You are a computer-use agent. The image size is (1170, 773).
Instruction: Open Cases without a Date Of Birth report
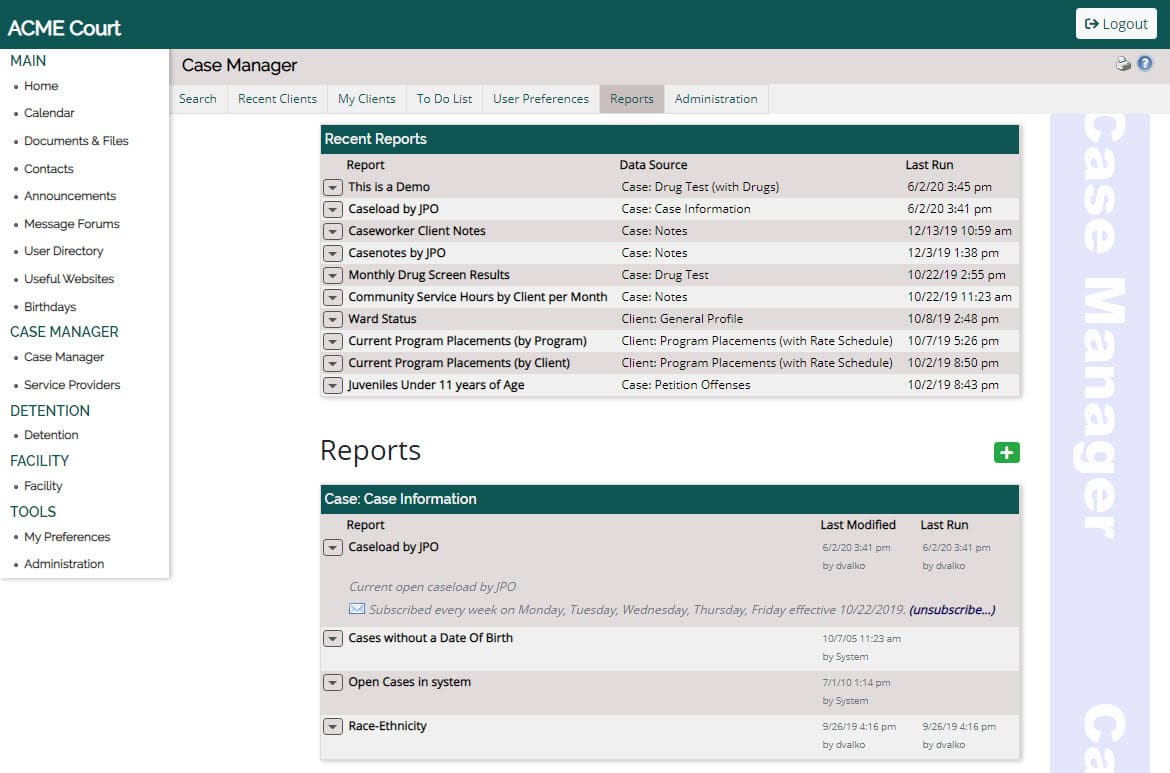[431, 638]
